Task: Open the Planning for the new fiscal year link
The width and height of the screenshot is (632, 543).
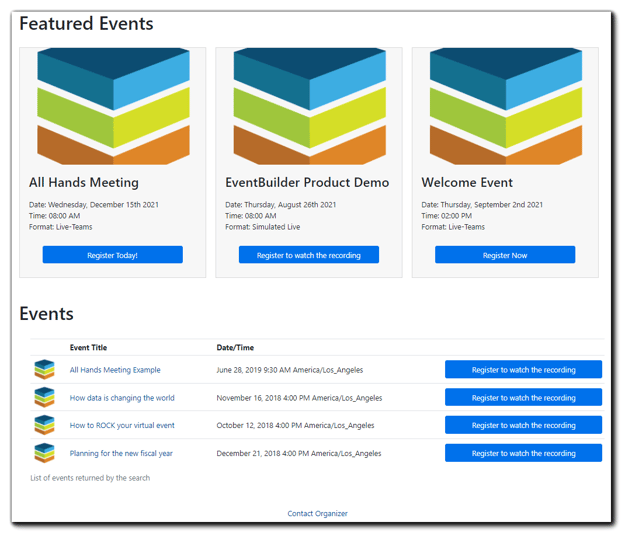Action: [121, 454]
